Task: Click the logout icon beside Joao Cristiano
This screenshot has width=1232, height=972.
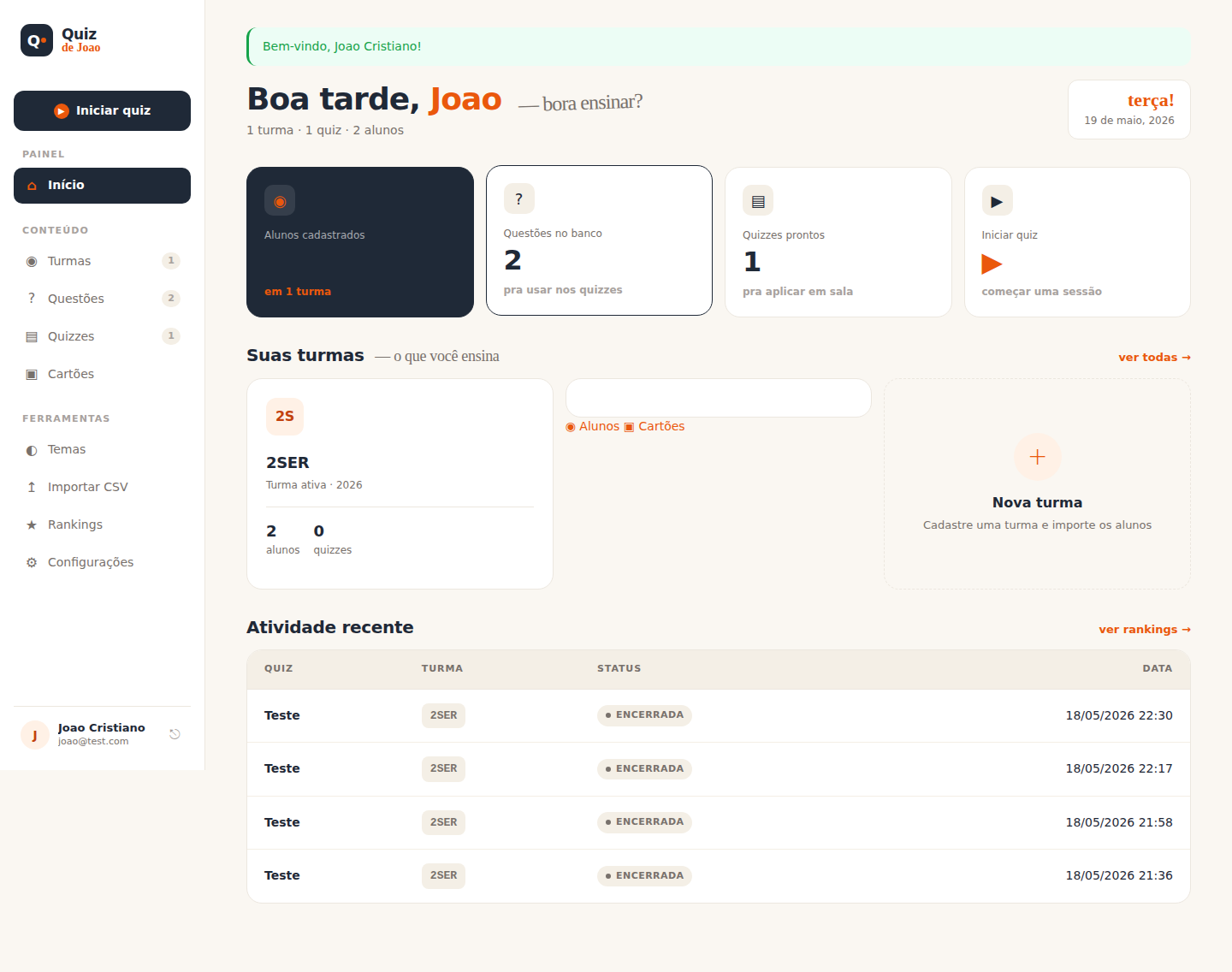Action: (x=175, y=734)
